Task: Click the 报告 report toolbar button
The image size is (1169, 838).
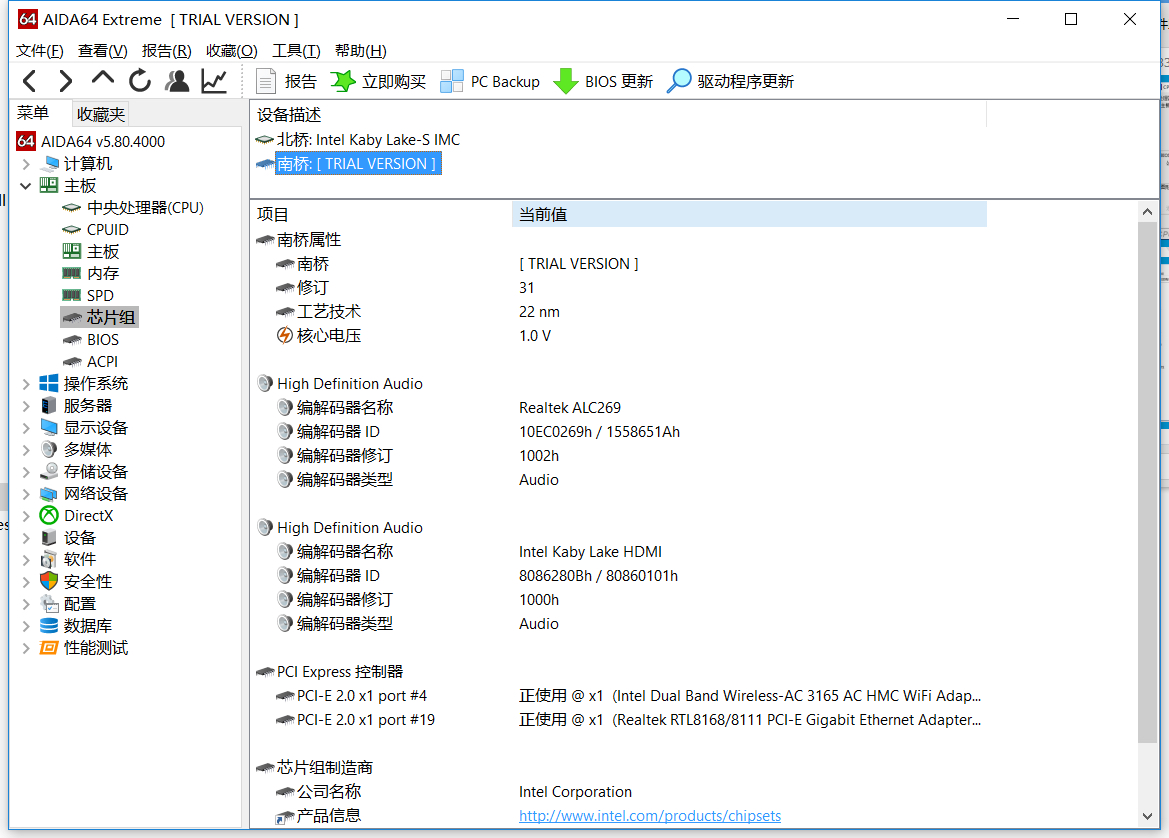Action: (286, 81)
